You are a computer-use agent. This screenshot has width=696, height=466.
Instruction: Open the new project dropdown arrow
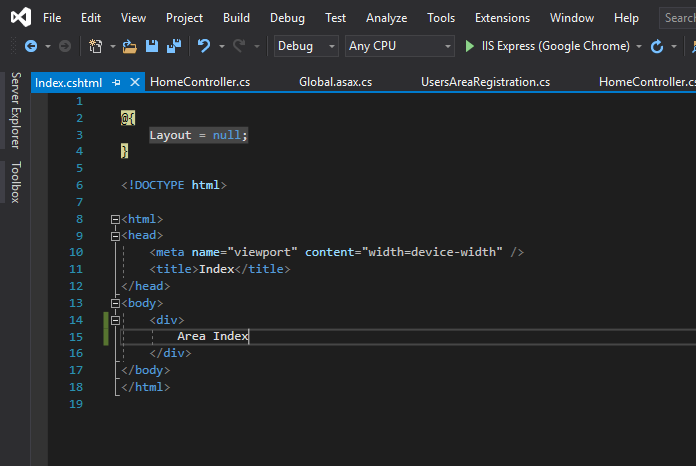click(113, 46)
